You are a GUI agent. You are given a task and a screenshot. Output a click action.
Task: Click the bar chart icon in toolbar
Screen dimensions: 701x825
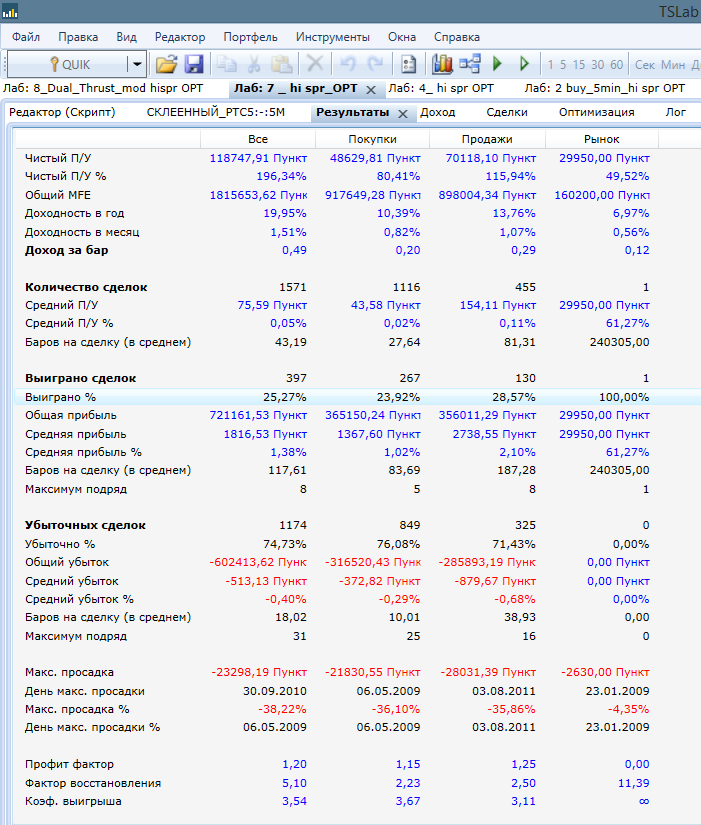[442, 64]
